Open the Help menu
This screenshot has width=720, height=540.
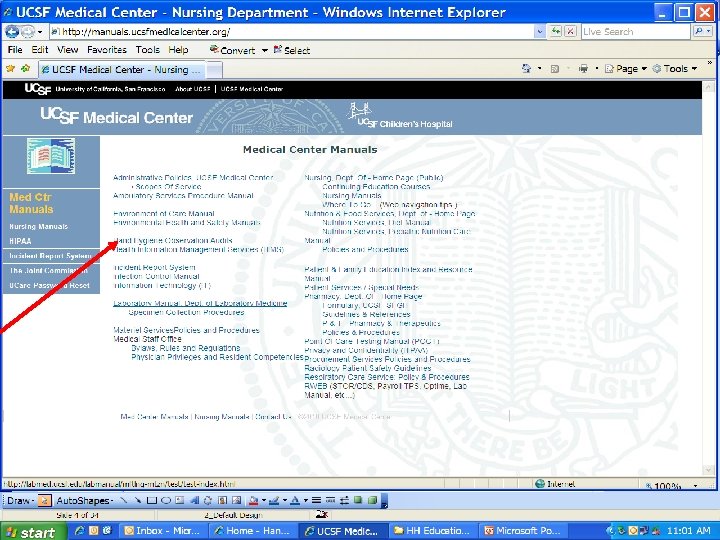click(178, 50)
